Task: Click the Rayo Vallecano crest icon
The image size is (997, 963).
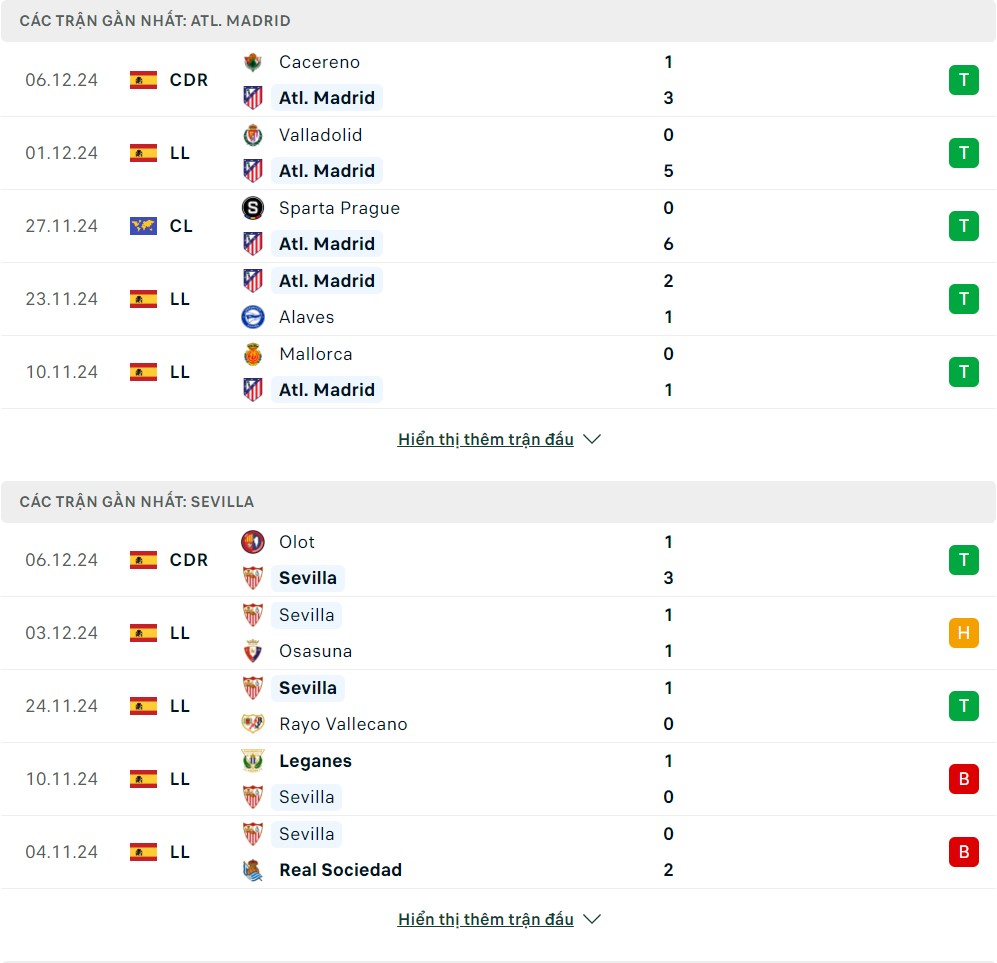Action: pyautogui.click(x=253, y=724)
